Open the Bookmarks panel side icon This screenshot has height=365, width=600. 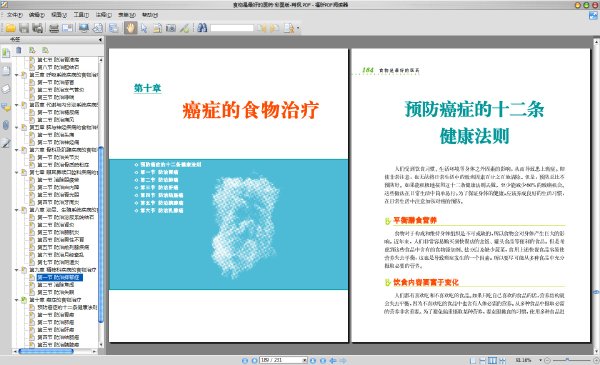point(6,53)
